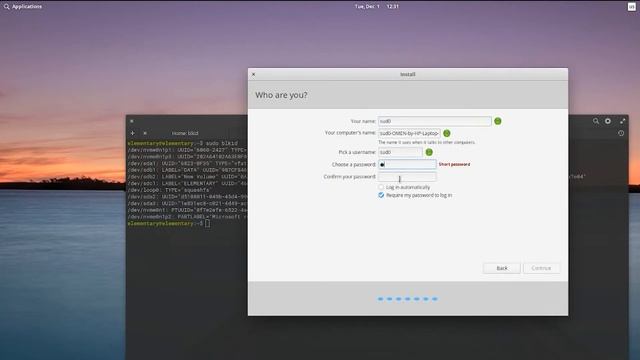Viewport: 640px width, 360px height.
Task: Close the Install window
Action: [x=253, y=74]
